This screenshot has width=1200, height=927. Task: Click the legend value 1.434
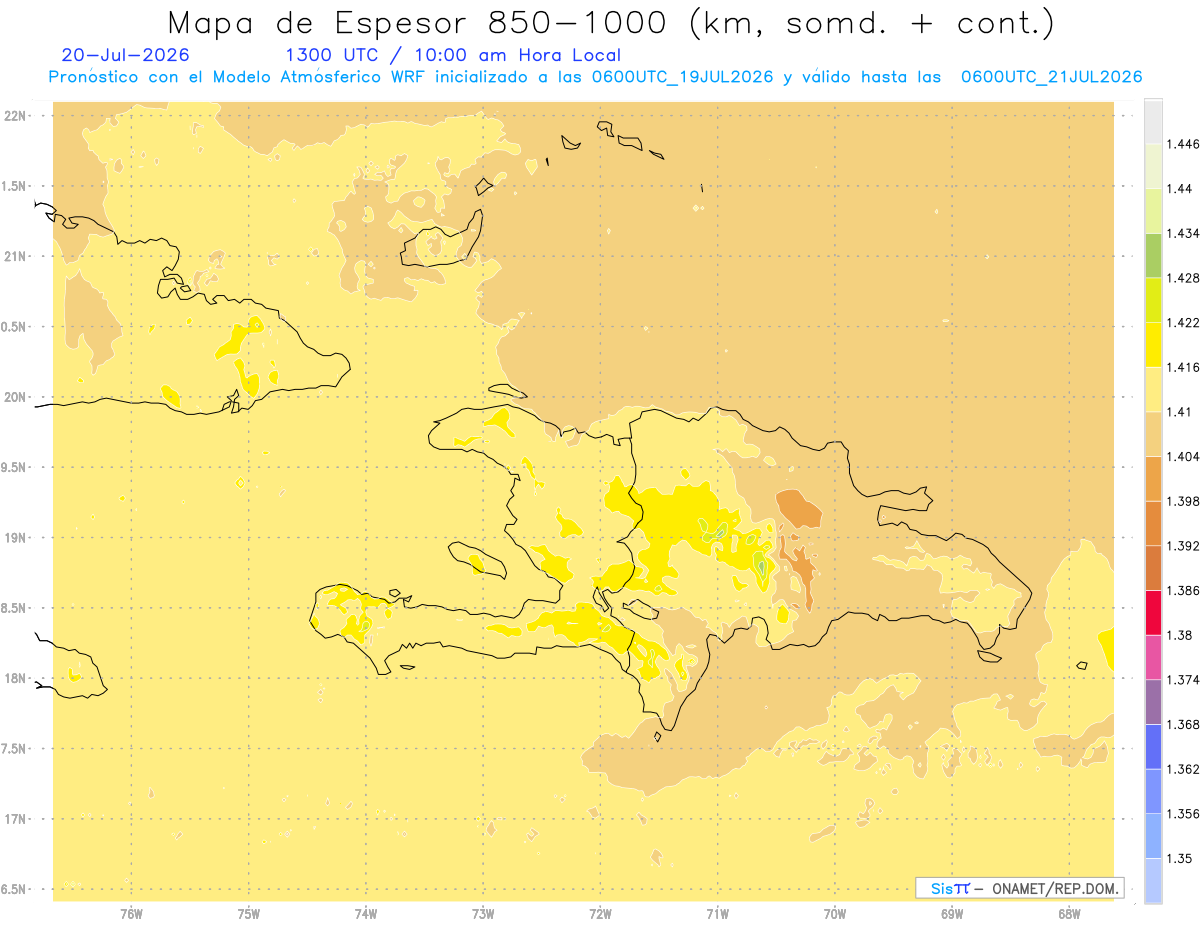click(1183, 233)
